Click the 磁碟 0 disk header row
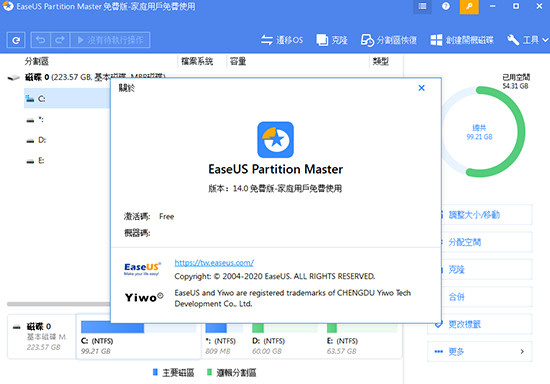The height and width of the screenshot is (384, 550). click(86, 77)
